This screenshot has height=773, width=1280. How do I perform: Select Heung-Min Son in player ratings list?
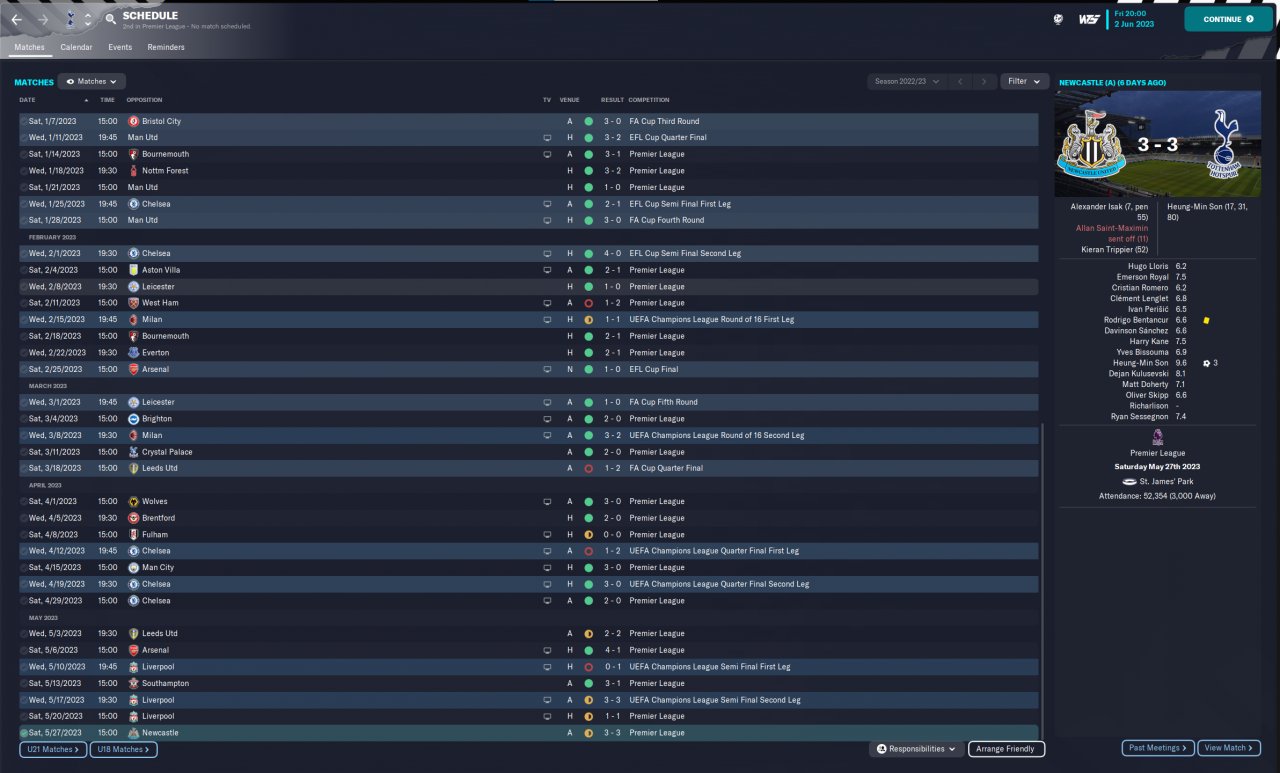click(x=1140, y=363)
